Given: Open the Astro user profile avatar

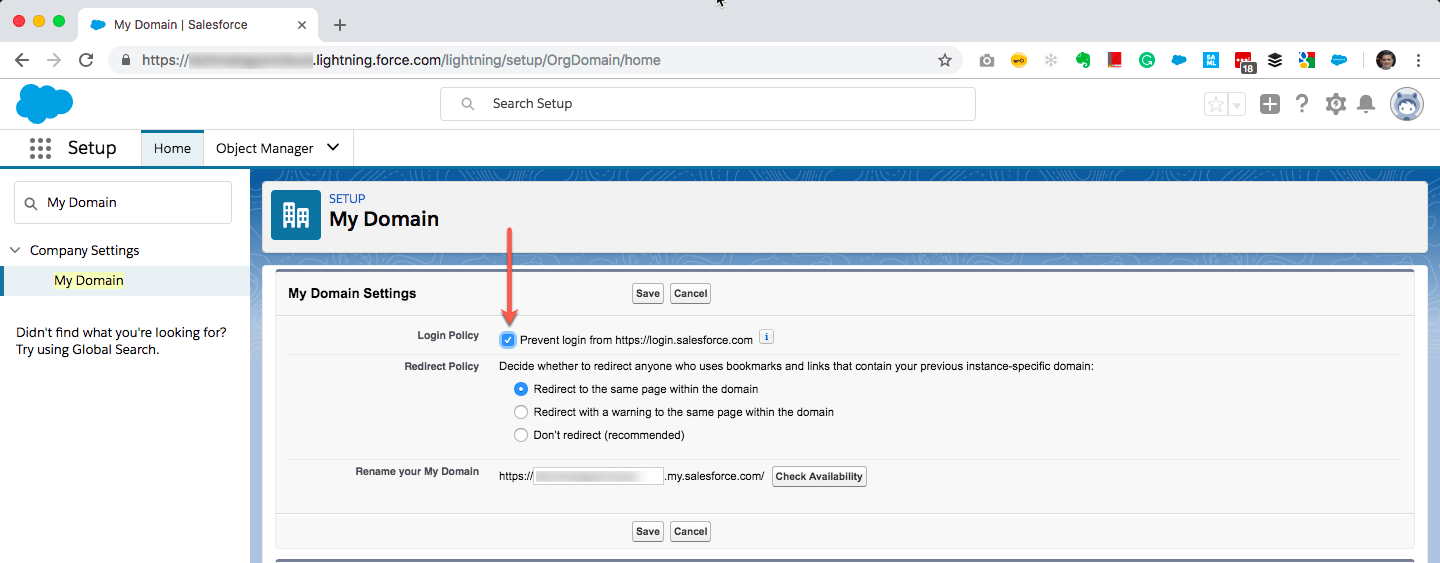Looking at the screenshot, I should 1407,104.
